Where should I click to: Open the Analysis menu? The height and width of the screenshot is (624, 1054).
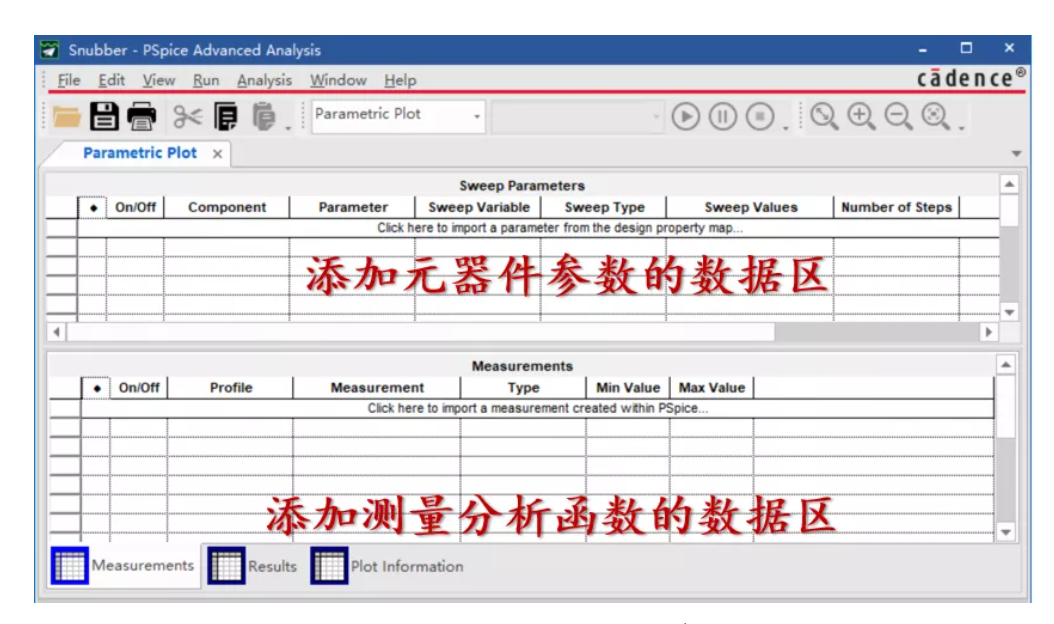coord(264,80)
